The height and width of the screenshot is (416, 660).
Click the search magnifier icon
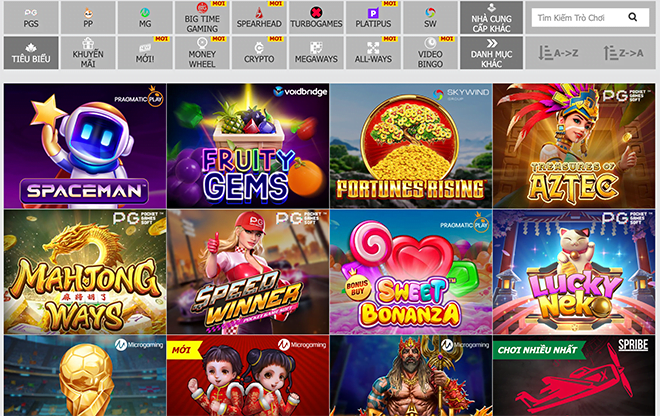(632, 17)
